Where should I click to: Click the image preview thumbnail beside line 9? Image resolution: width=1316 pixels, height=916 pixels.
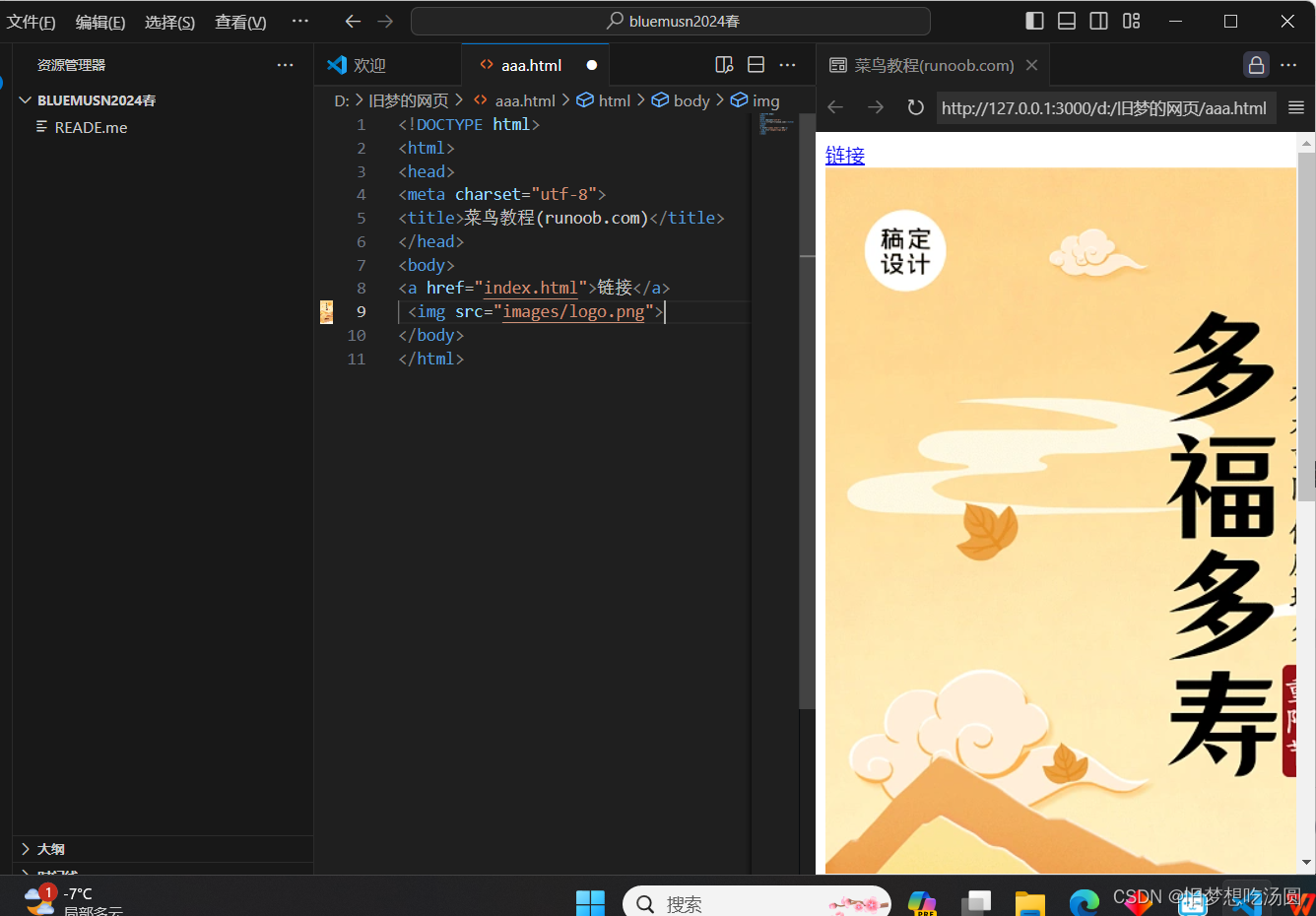326,312
